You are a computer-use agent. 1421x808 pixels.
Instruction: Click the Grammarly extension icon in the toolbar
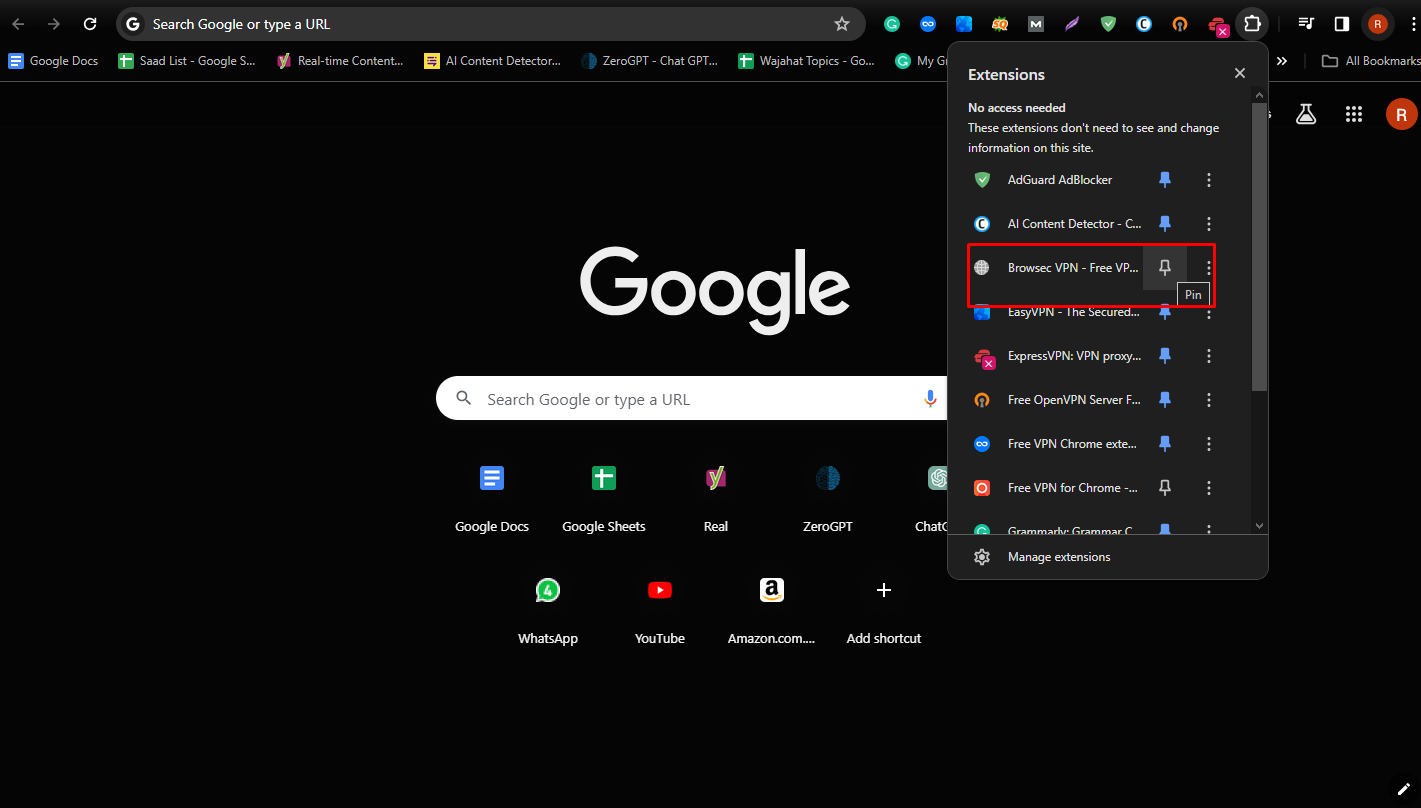[x=892, y=24]
